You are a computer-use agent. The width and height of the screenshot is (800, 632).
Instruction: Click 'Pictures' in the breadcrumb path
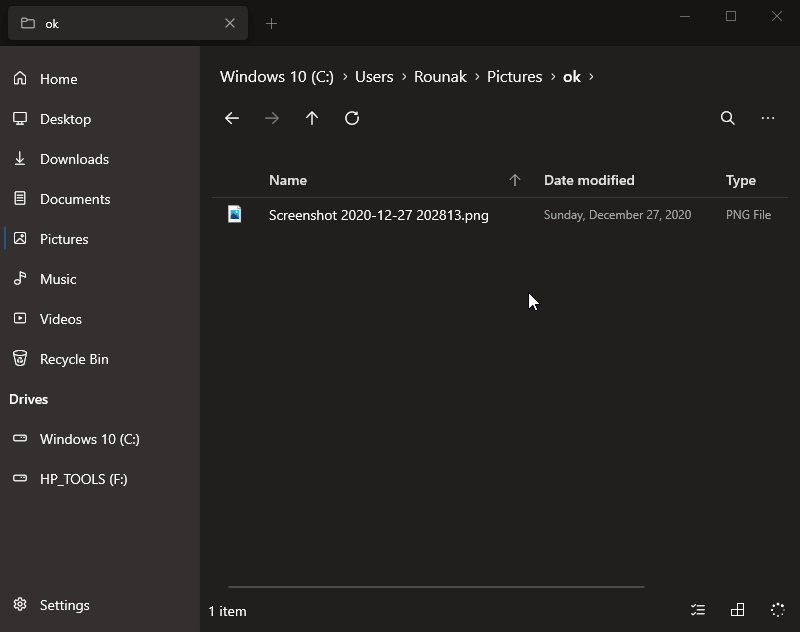coord(514,77)
